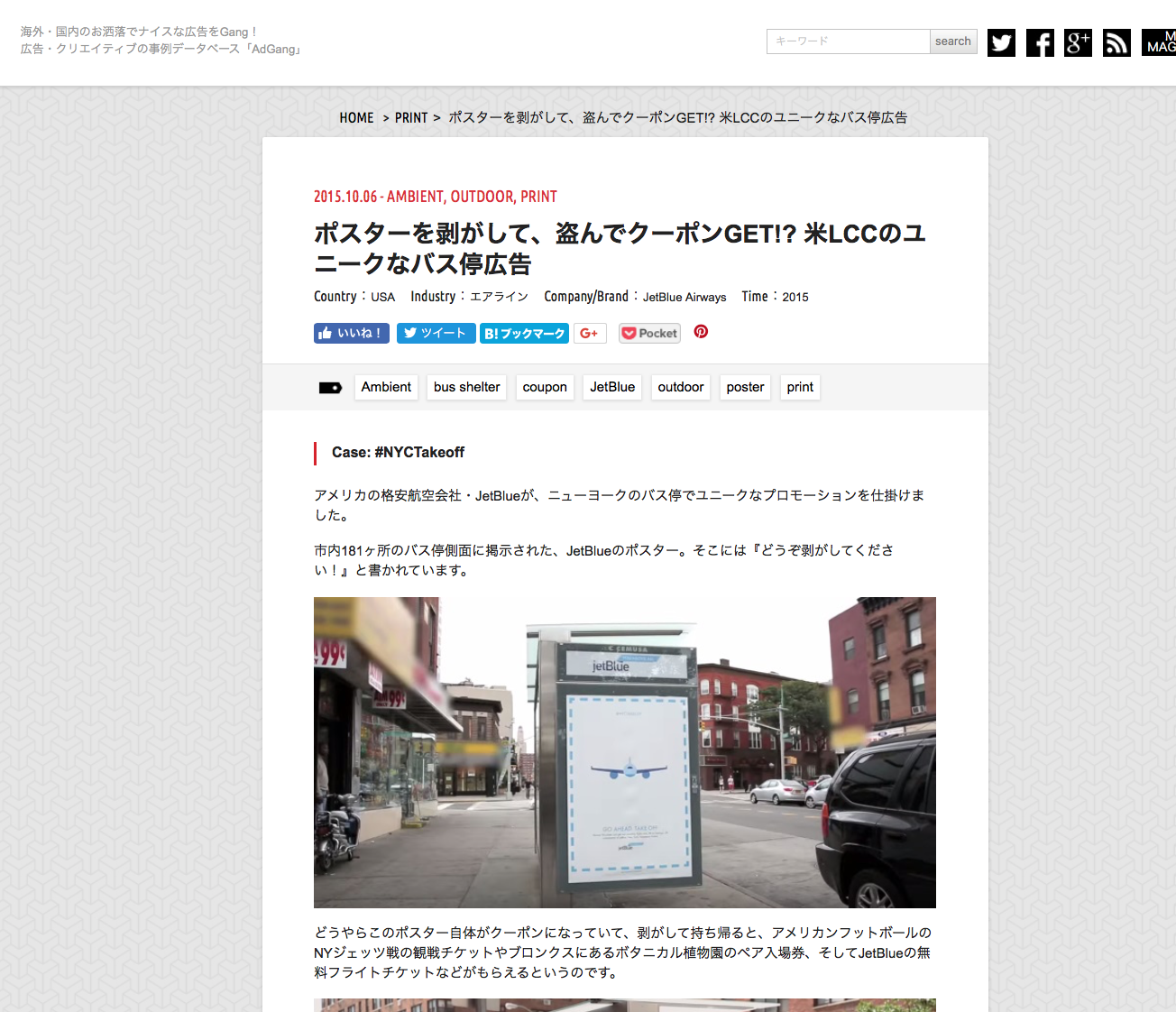Save article with Pocket button

point(649,333)
